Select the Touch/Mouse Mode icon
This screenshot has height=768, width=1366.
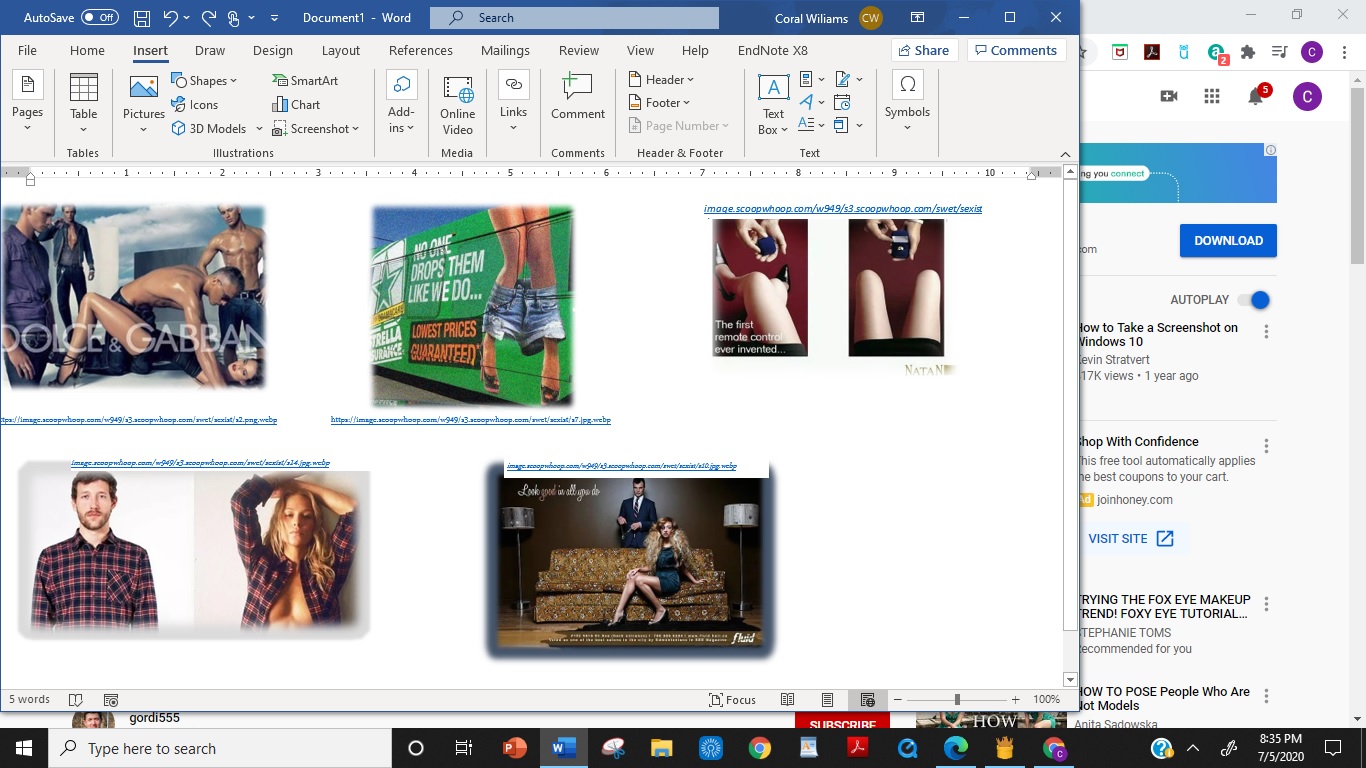click(233, 18)
